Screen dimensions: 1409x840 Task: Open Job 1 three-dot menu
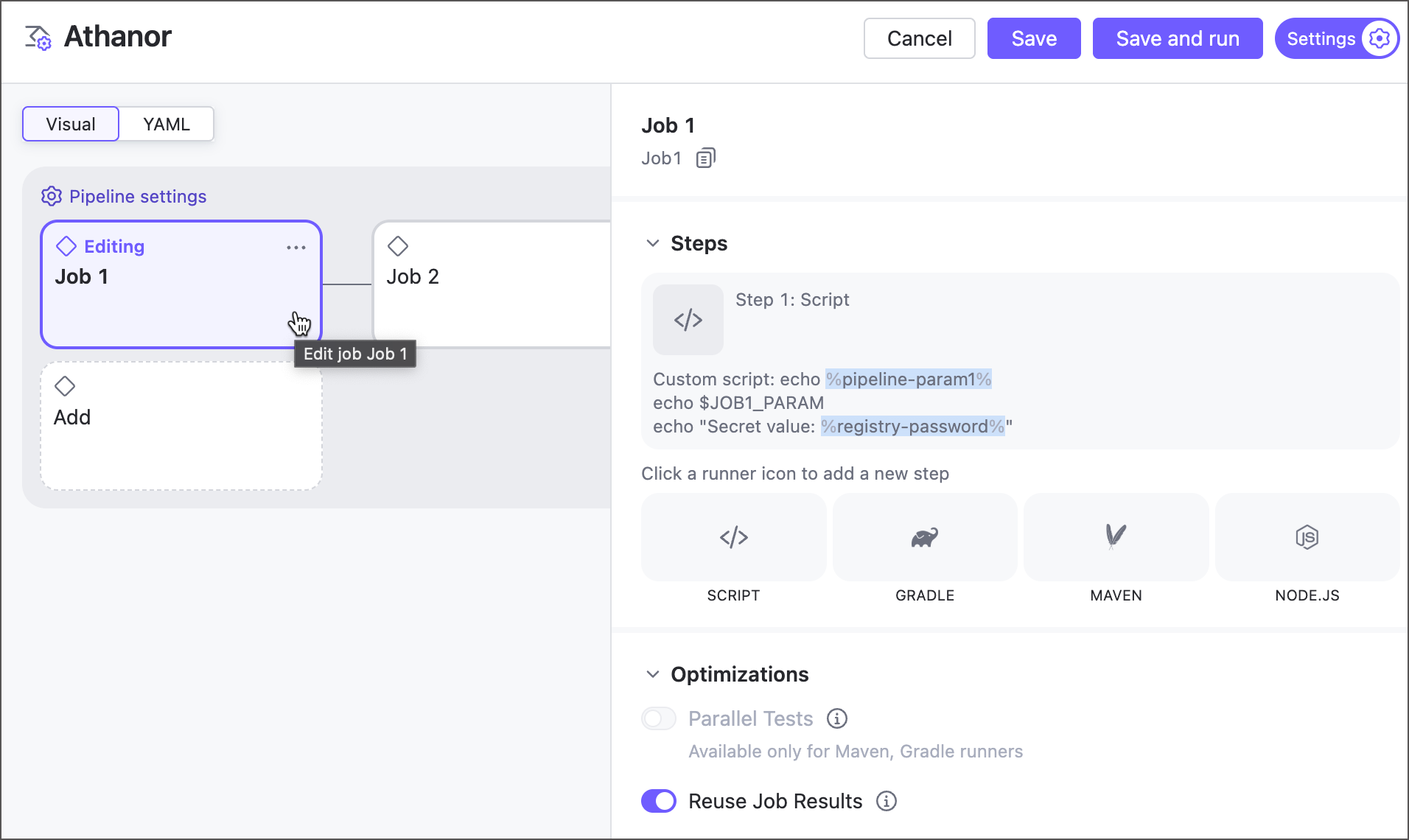click(296, 248)
